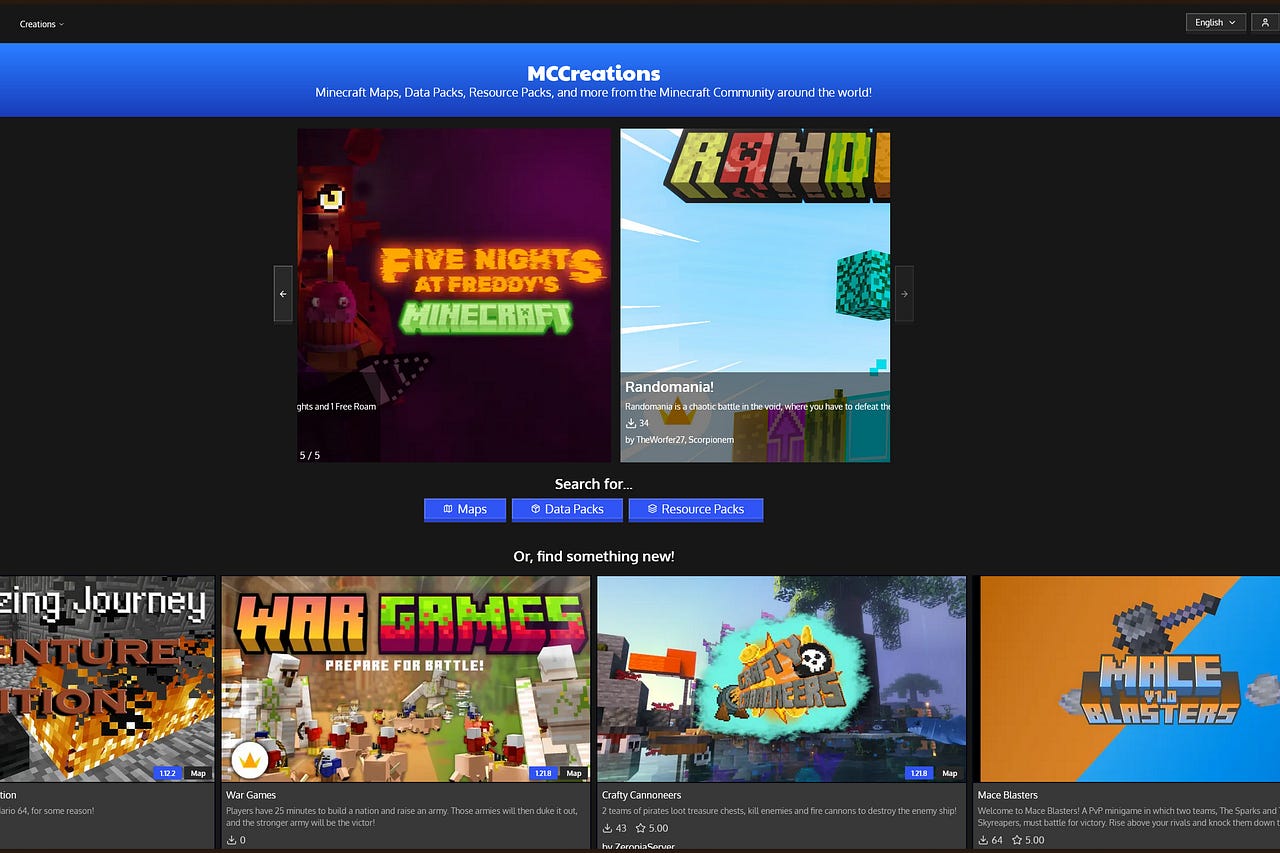Open the Mace Blasters card image
Screen dimensions: 1280x853
(x=1127, y=679)
